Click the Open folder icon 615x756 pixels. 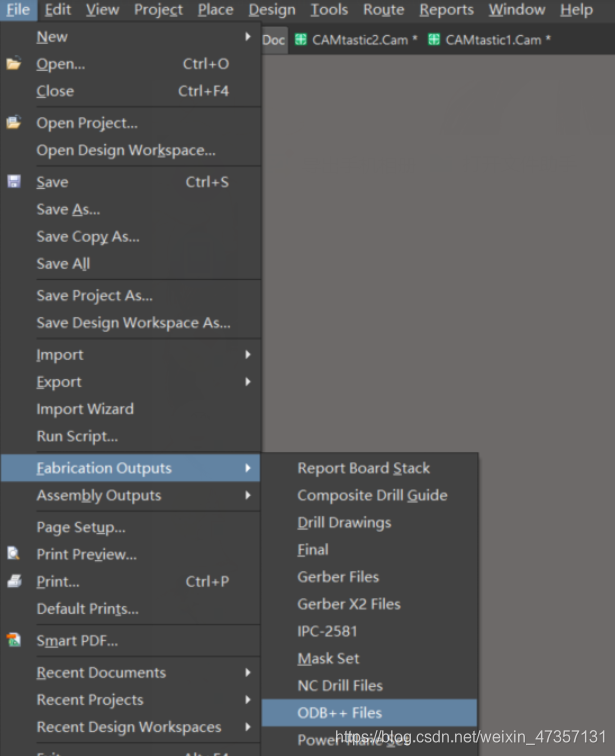[x=13, y=63]
